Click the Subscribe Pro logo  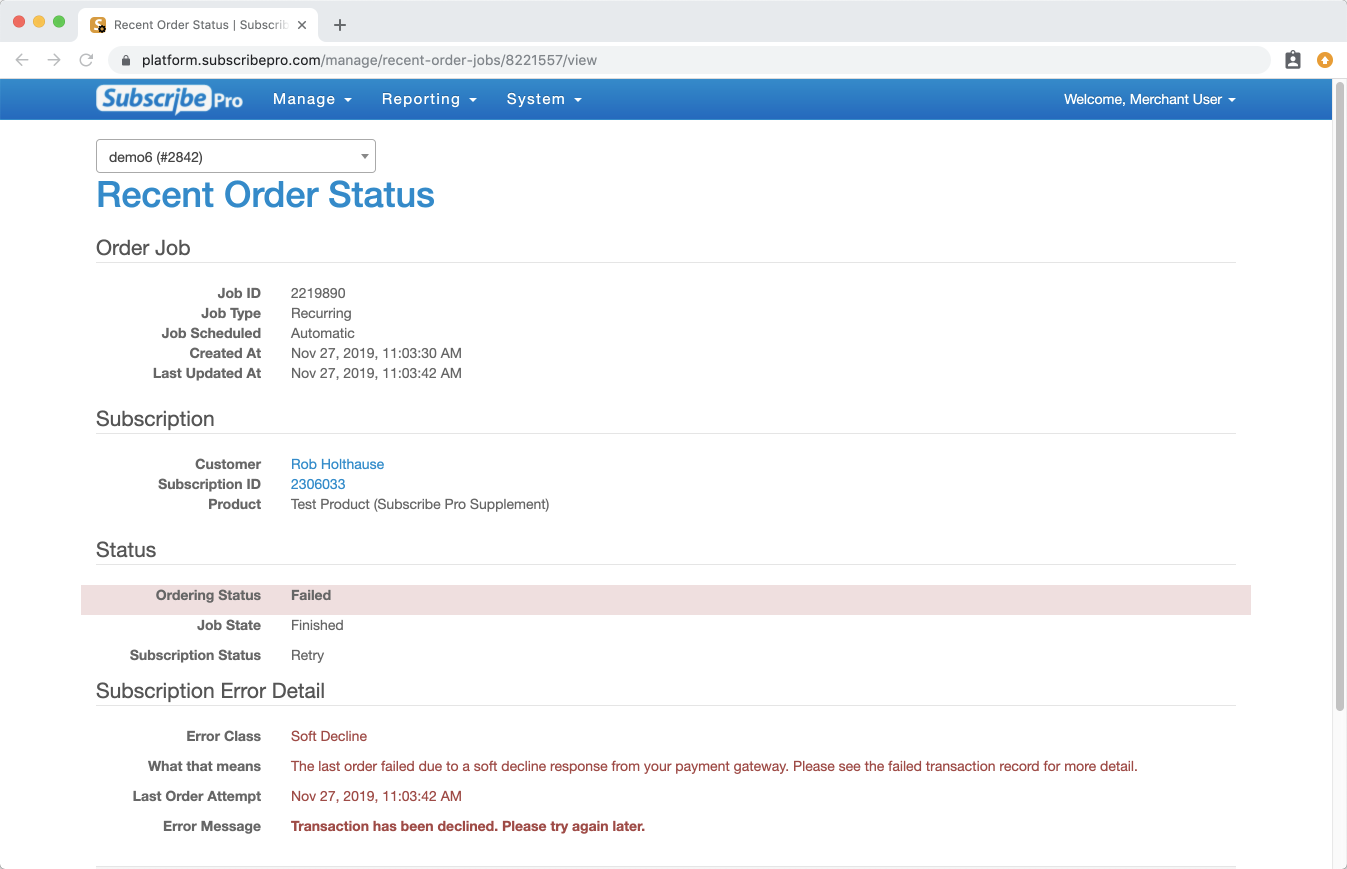(169, 99)
